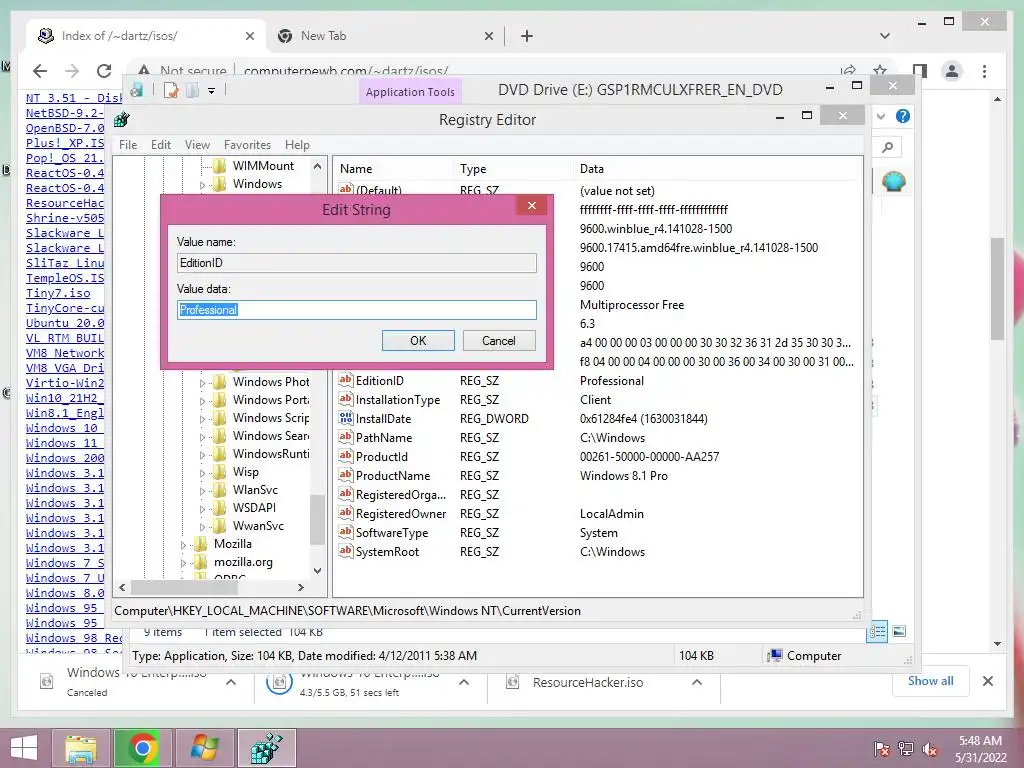
Task: Click the Registry Editor title bar icon
Action: pyautogui.click(x=121, y=120)
